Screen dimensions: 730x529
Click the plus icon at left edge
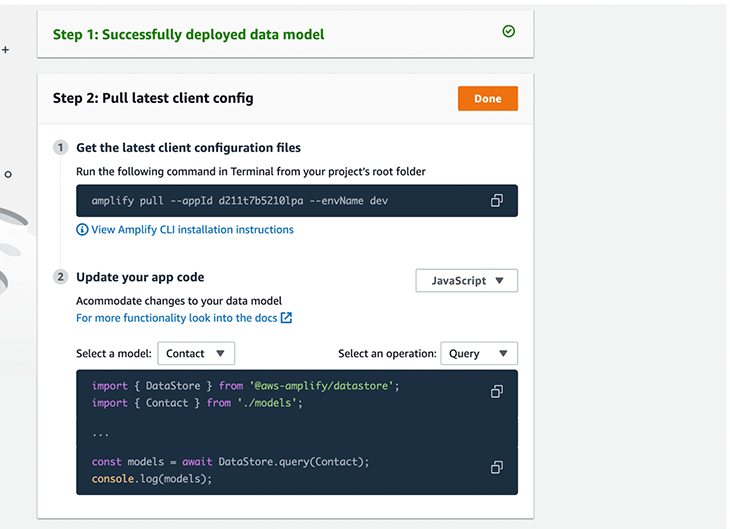pos(6,49)
